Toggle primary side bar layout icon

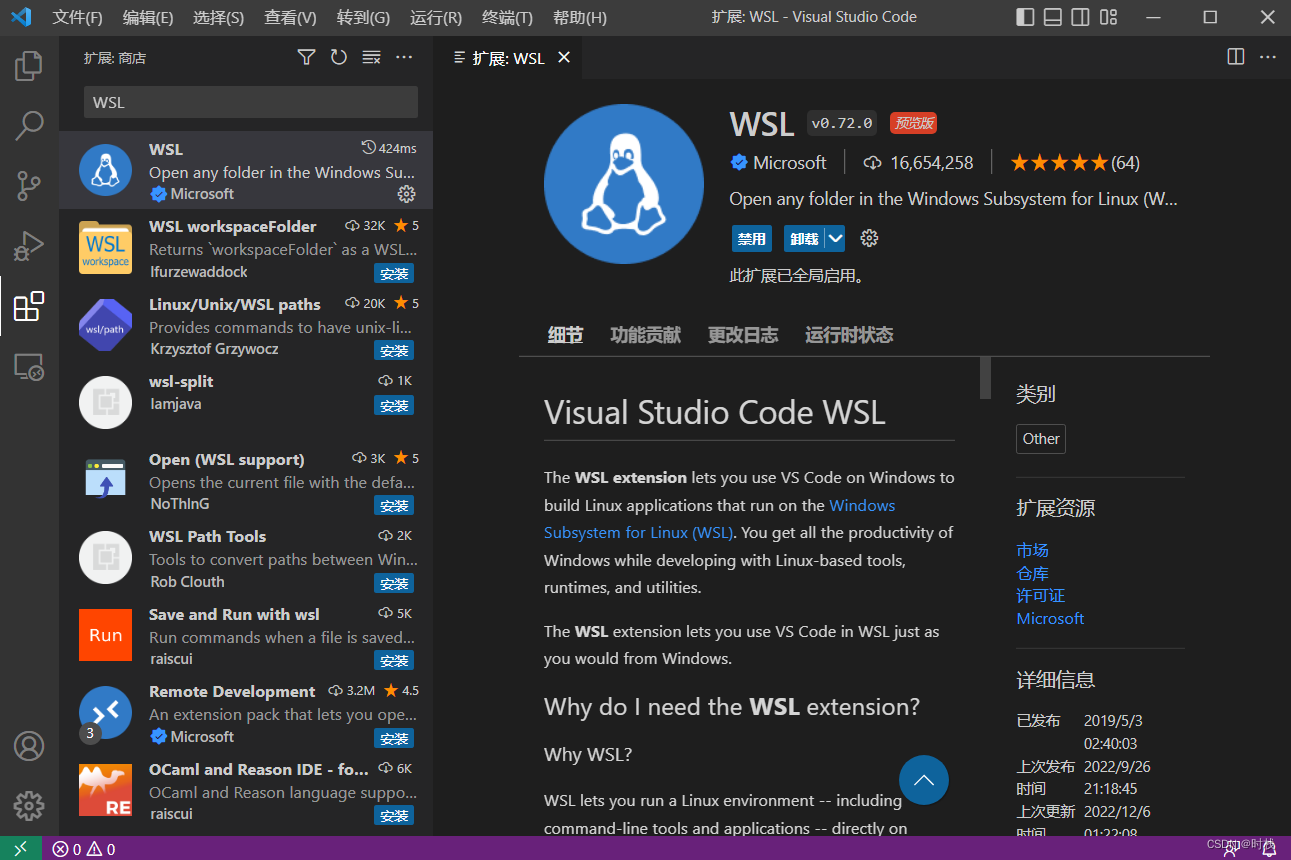click(1025, 17)
